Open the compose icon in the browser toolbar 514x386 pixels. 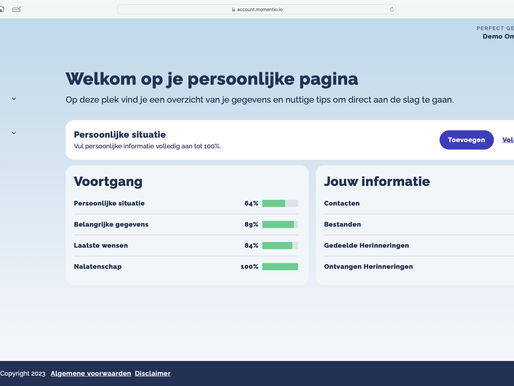tap(16, 9)
